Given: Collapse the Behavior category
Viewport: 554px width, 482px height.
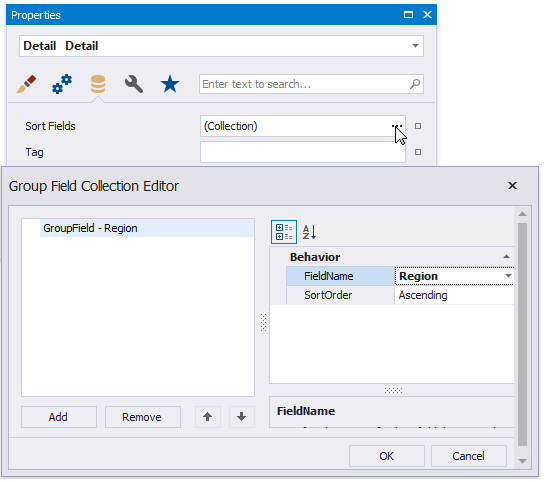Looking at the screenshot, I should tap(506, 257).
